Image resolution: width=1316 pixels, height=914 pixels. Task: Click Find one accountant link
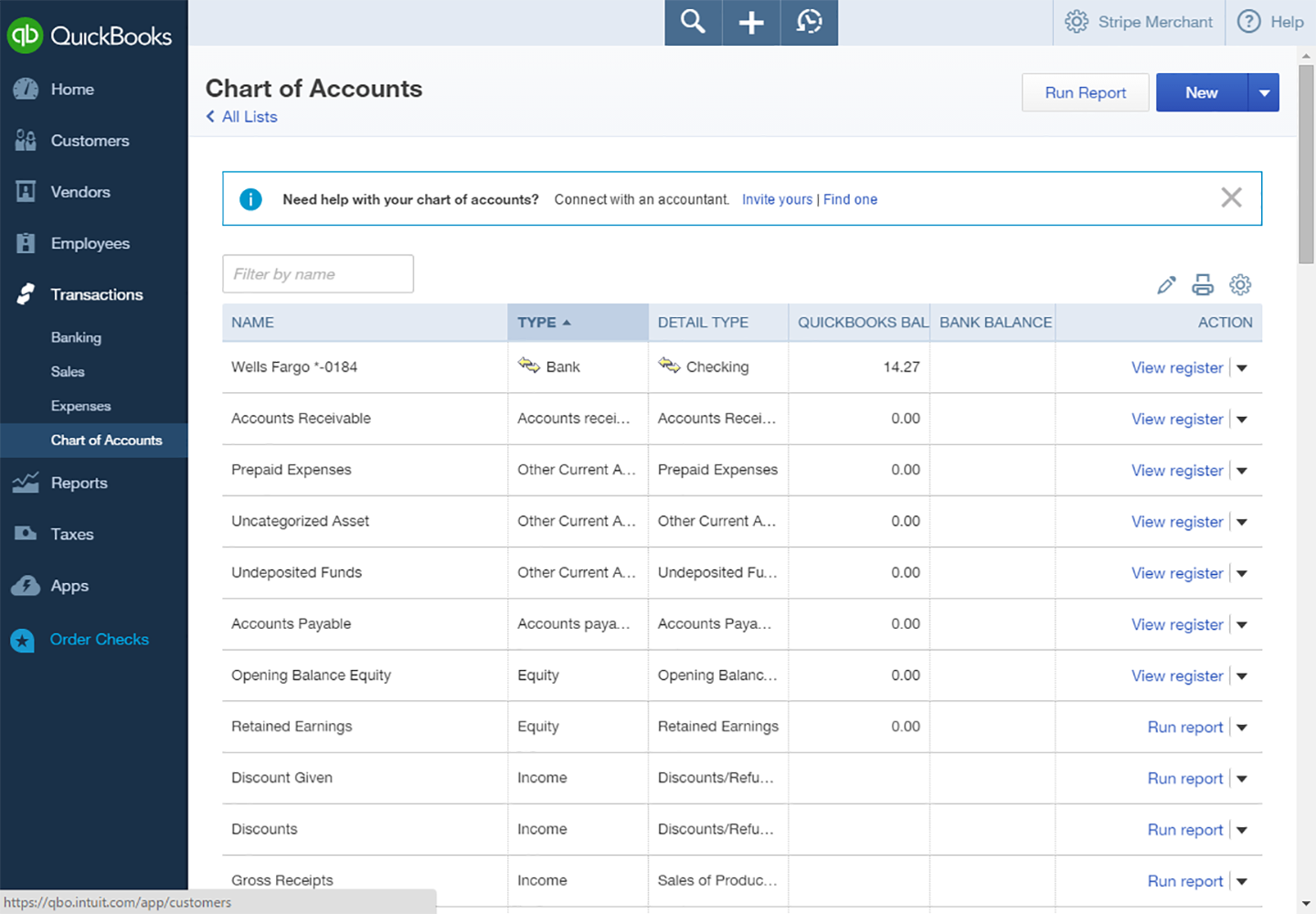850,199
